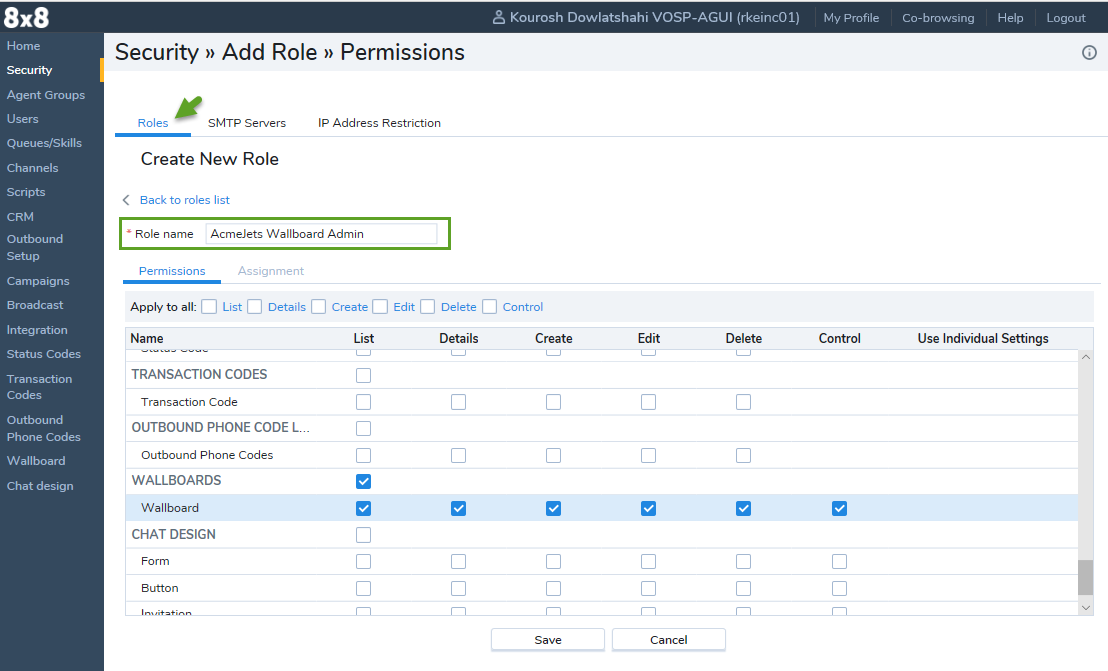The image size is (1108, 671).
Task: Check Apply to all Control checkbox
Action: (x=490, y=307)
